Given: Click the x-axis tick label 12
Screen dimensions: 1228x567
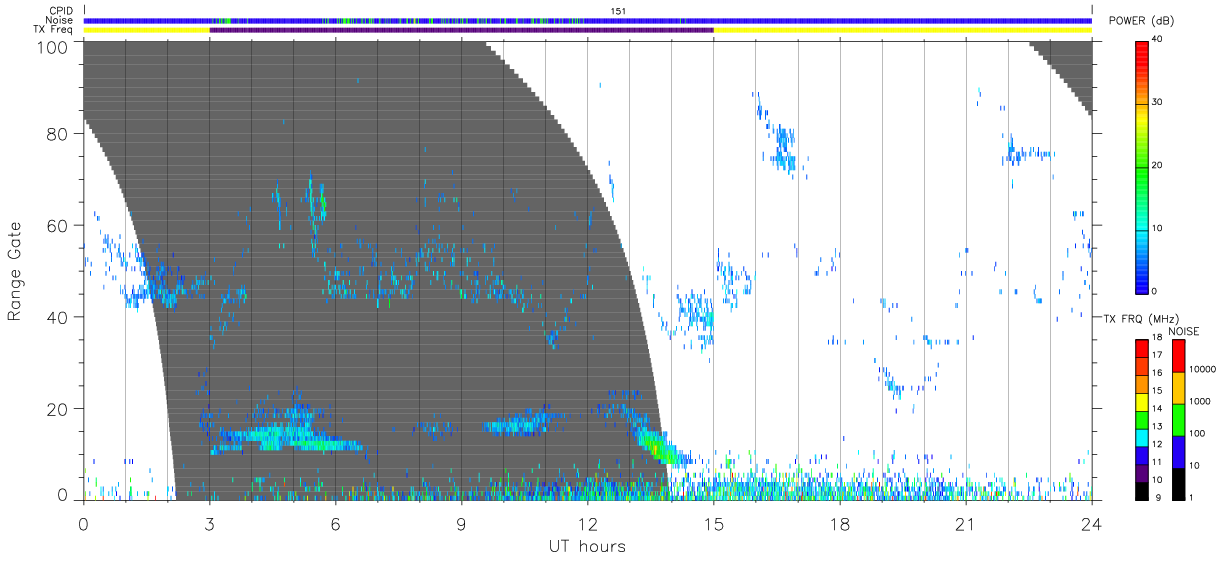Looking at the screenshot, I should coord(587,524).
